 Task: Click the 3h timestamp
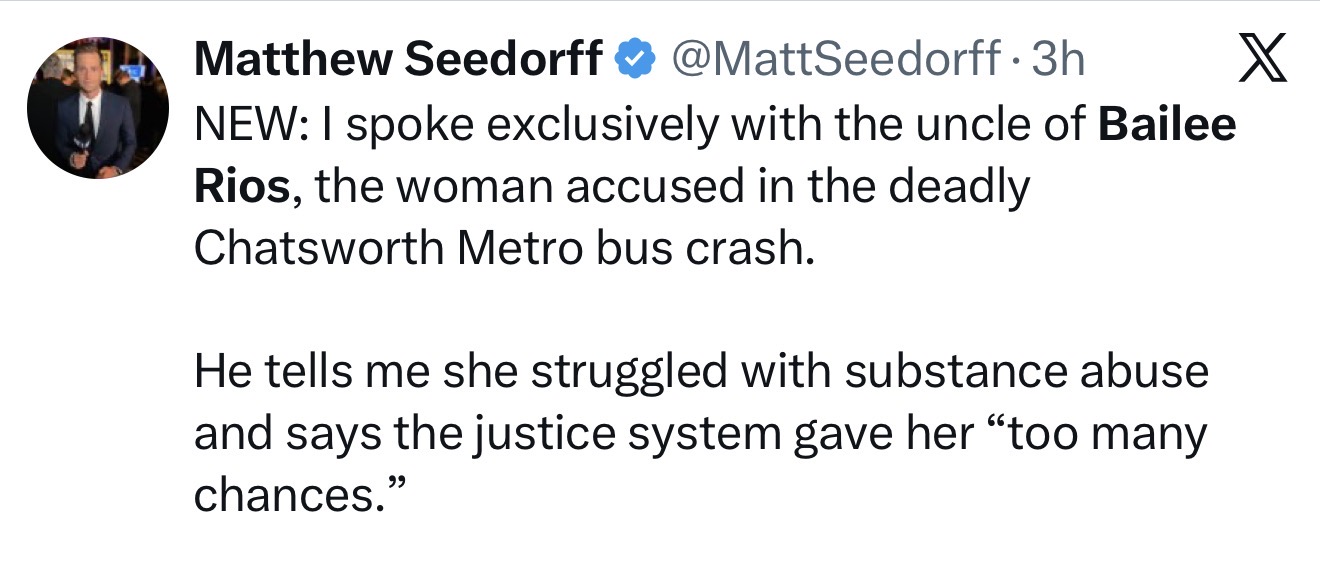coord(1057,62)
